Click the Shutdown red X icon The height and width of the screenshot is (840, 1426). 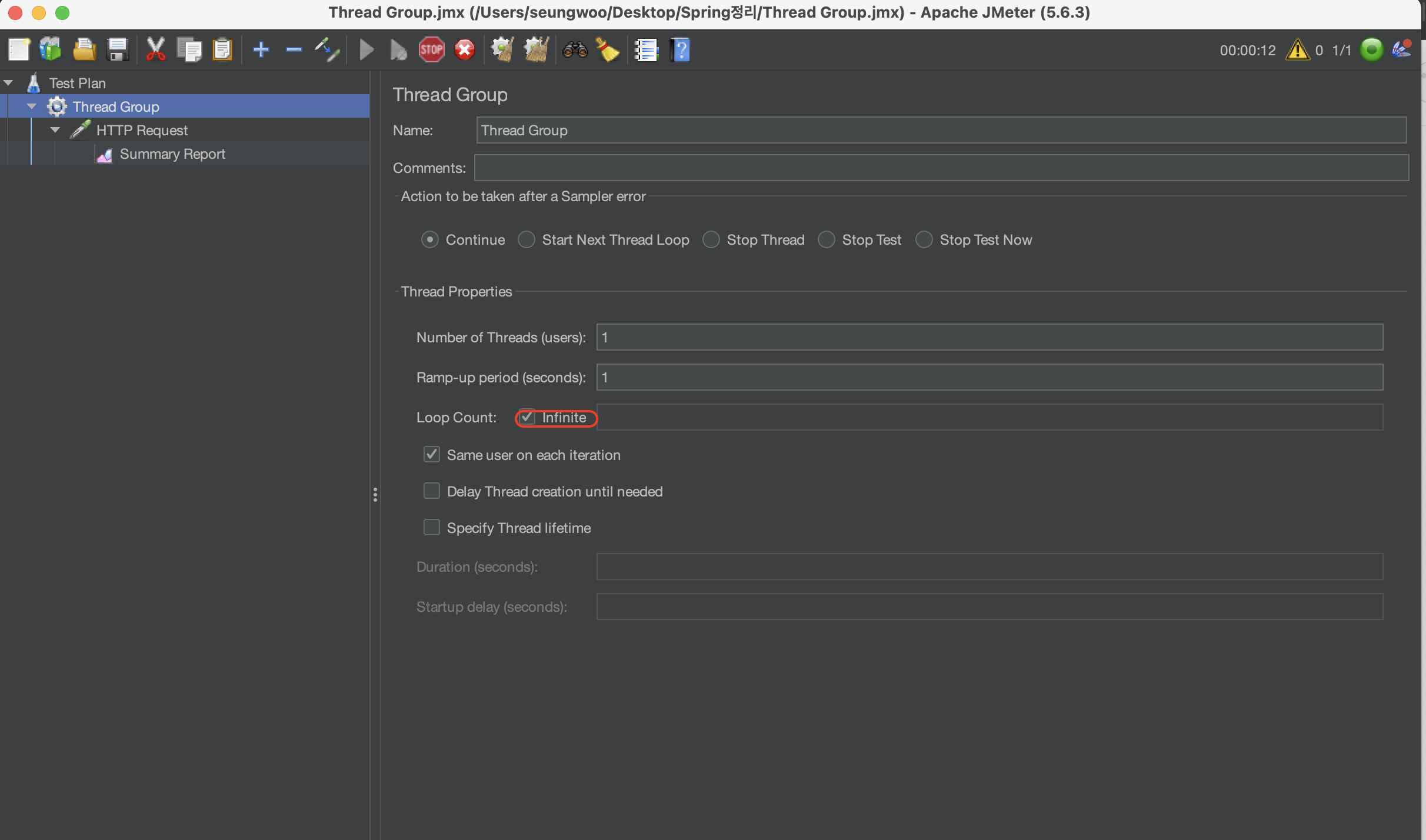465,50
